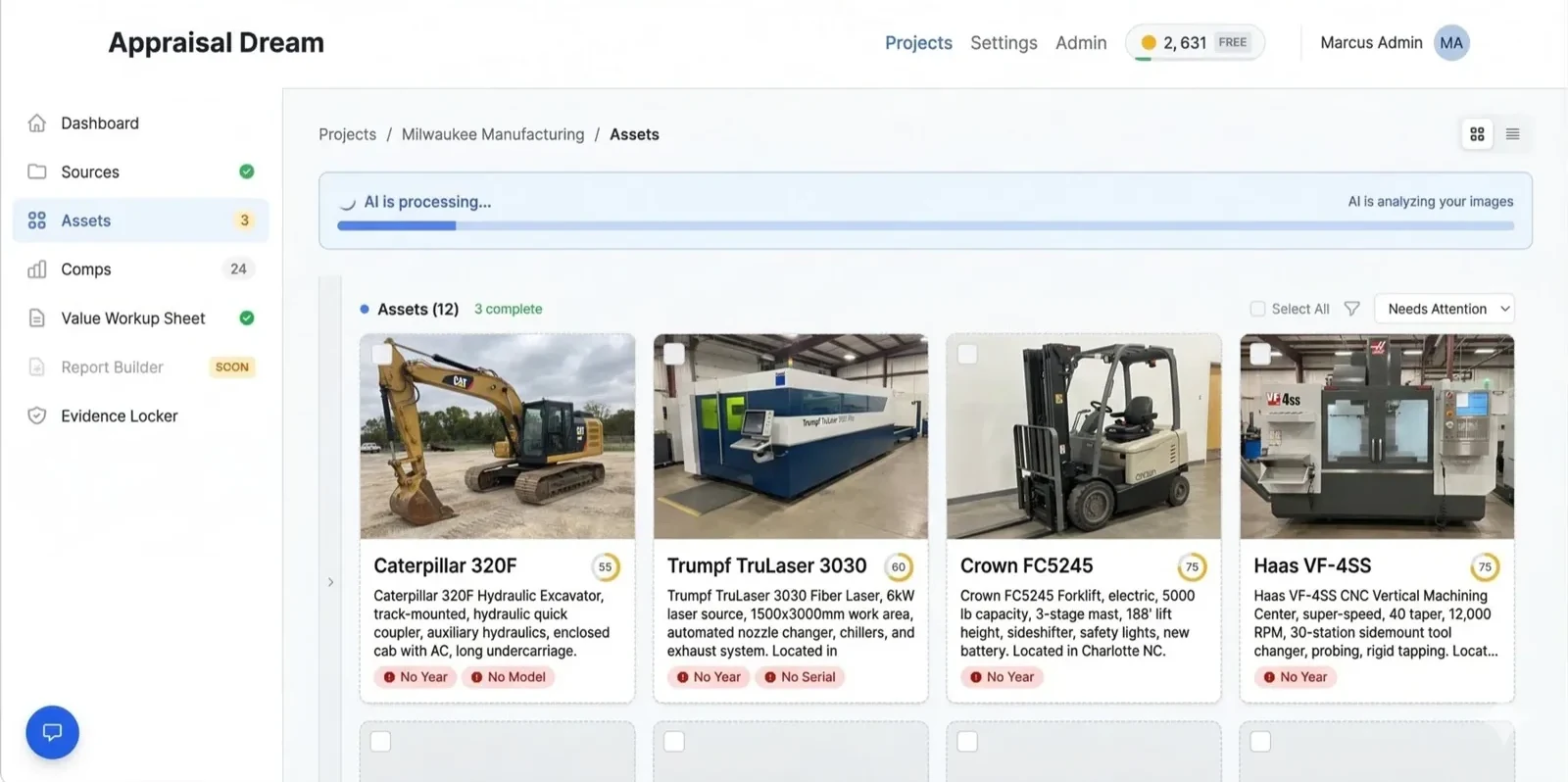Click the Assets count badge 3
Image resolution: width=1568 pixels, height=782 pixels.
tap(244, 220)
